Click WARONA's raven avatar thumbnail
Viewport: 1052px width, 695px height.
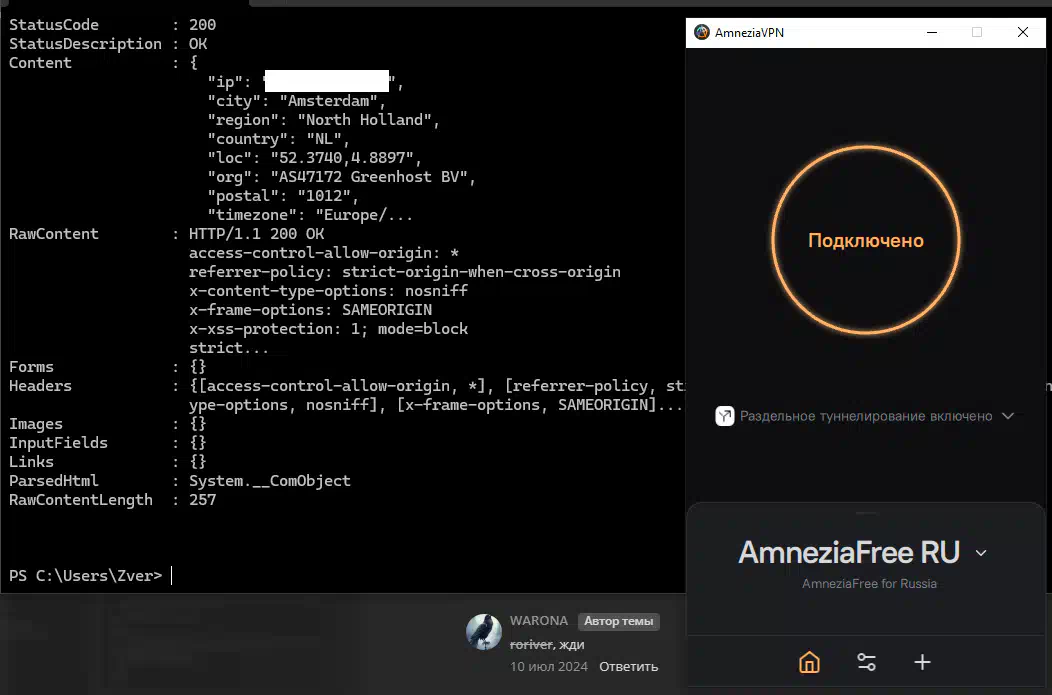pyautogui.click(x=484, y=632)
